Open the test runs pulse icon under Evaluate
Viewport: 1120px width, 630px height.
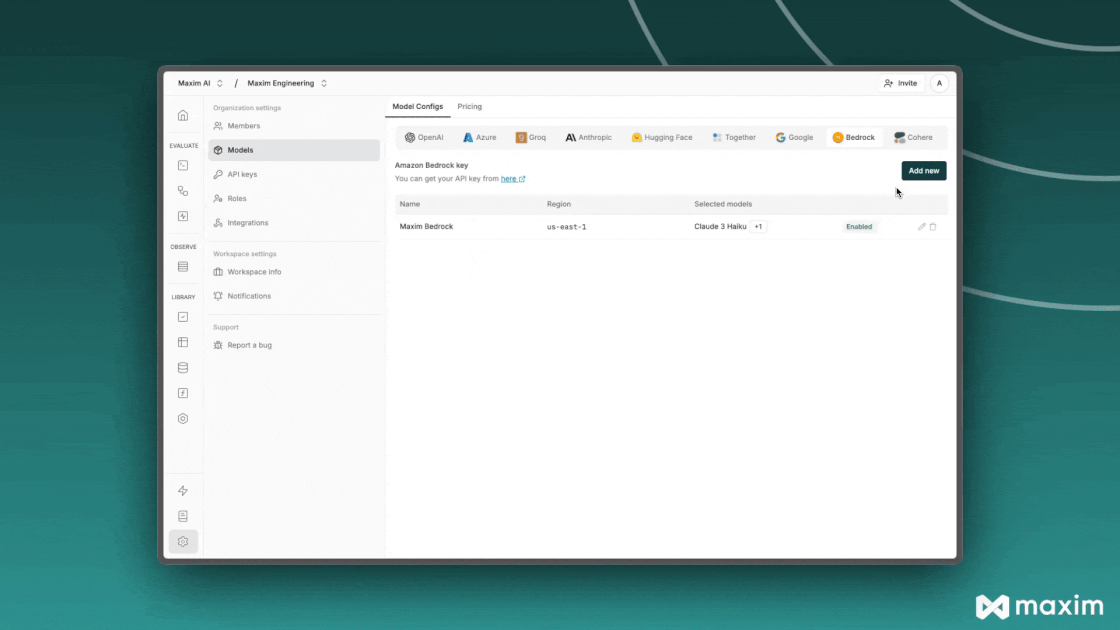[183, 216]
